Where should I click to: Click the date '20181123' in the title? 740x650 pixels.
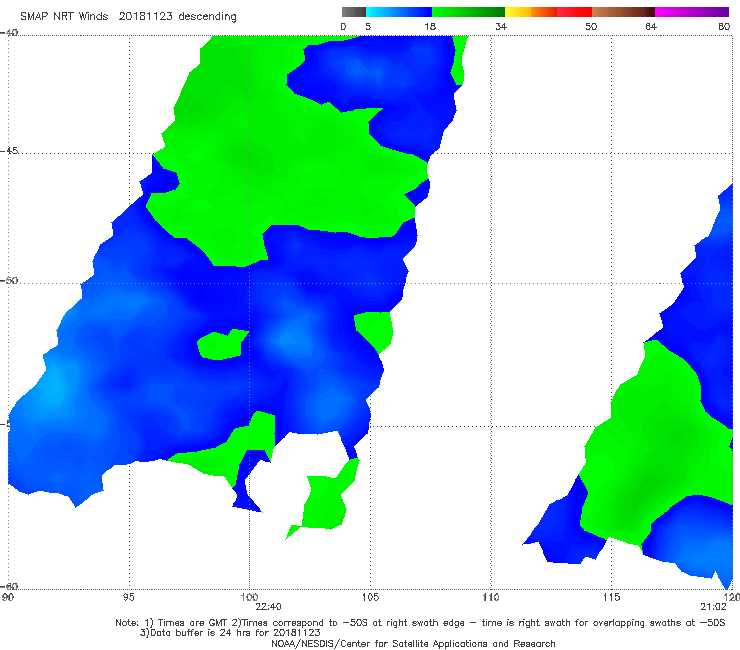[x=145, y=16]
